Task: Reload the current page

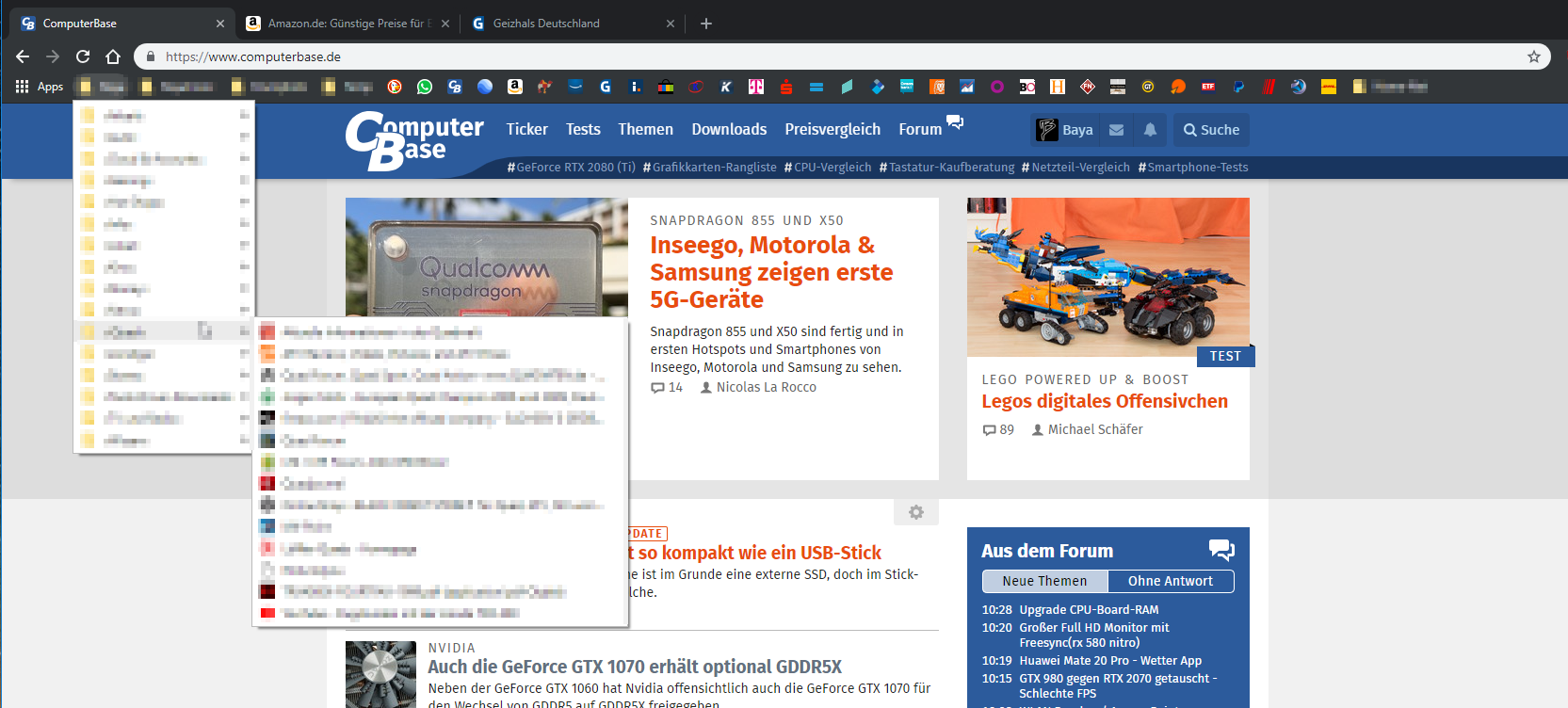Action: pyautogui.click(x=83, y=56)
